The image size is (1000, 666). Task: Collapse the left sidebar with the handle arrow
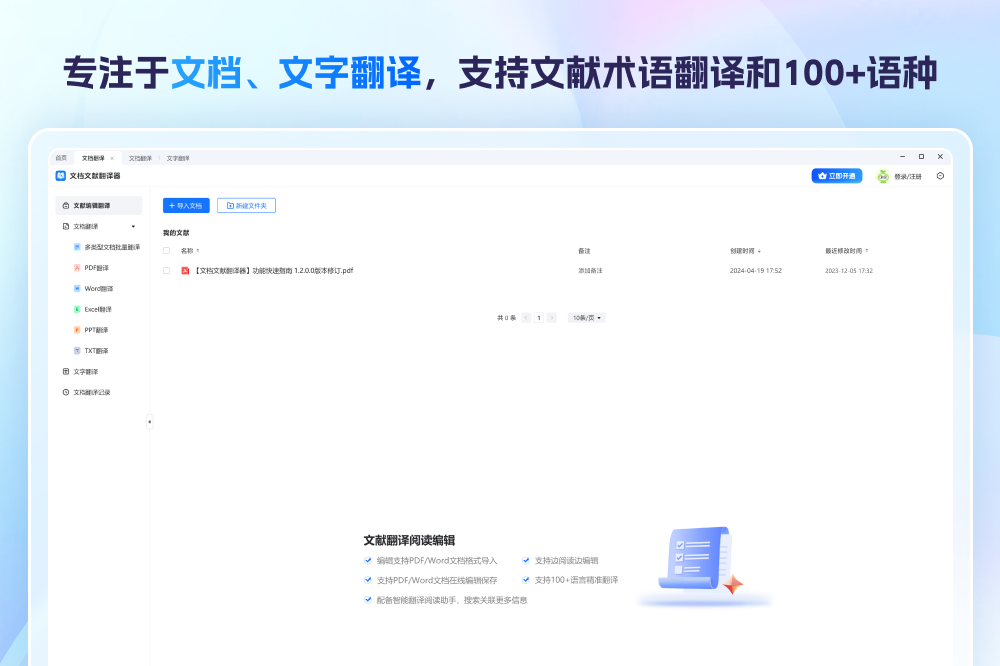(149, 422)
